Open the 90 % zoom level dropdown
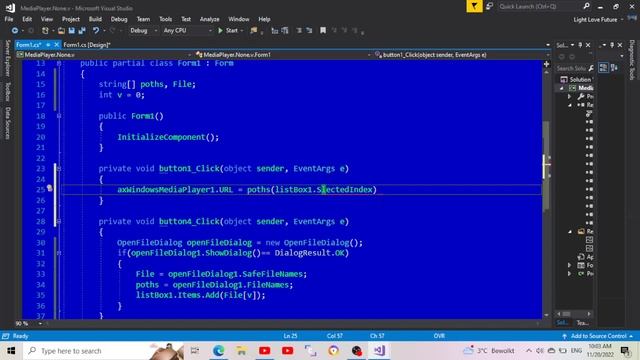This screenshot has width=640, height=360. click(x=29, y=324)
